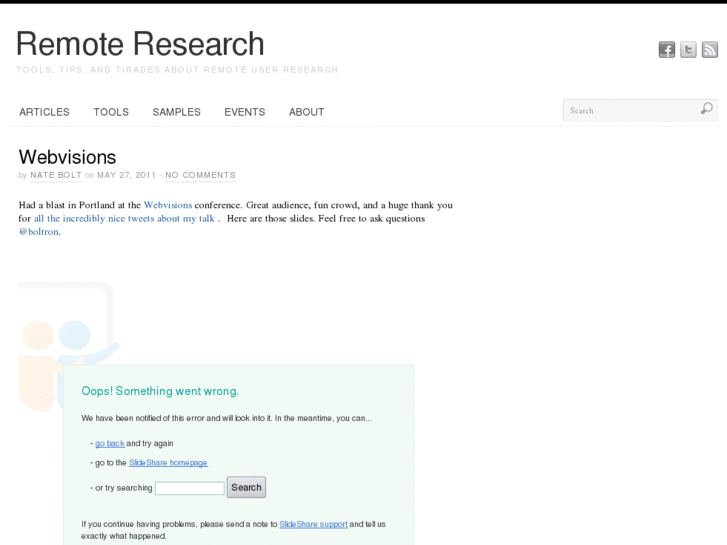Focus the site Search box
This screenshot has width=727, height=545.
pyautogui.click(x=640, y=110)
